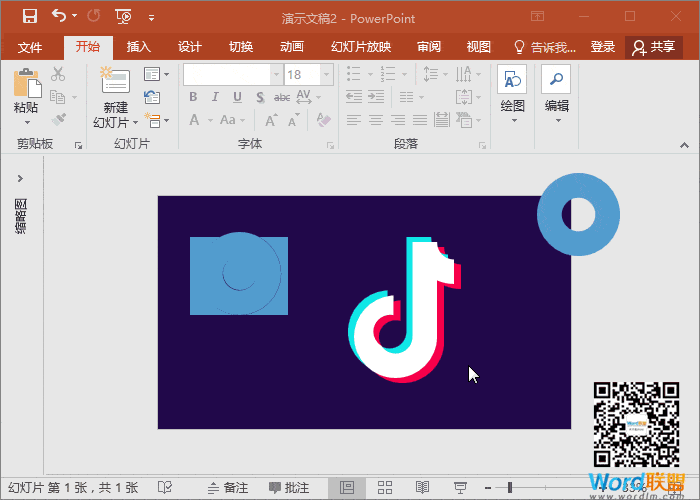The height and width of the screenshot is (500, 700).
Task: Click the 批注 comments button in status bar
Action: click(x=289, y=488)
